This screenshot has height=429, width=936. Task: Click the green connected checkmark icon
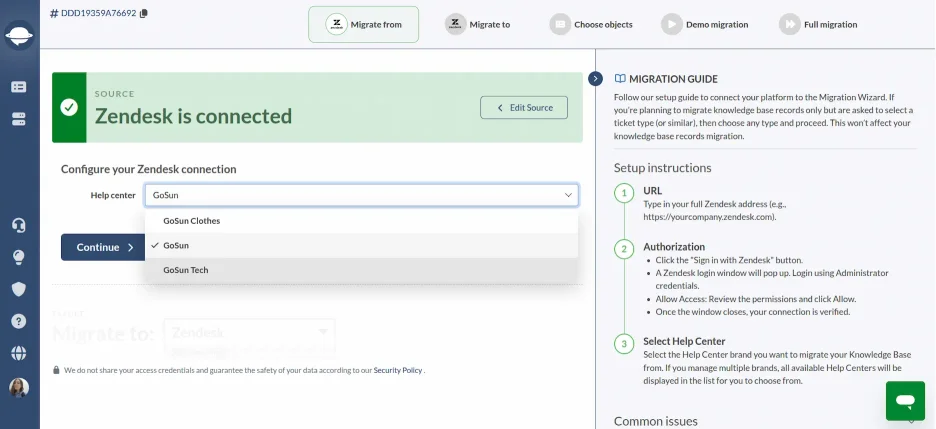(x=69, y=107)
